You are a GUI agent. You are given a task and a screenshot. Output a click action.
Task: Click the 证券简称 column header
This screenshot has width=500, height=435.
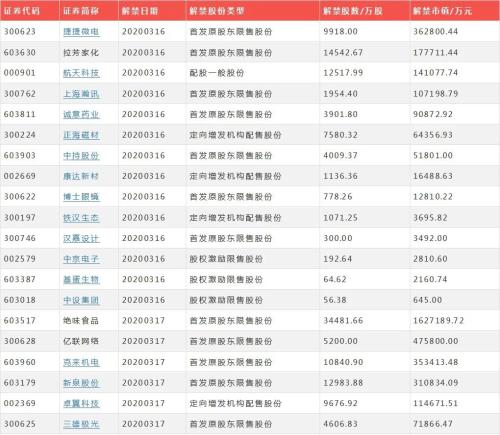[81, 11]
